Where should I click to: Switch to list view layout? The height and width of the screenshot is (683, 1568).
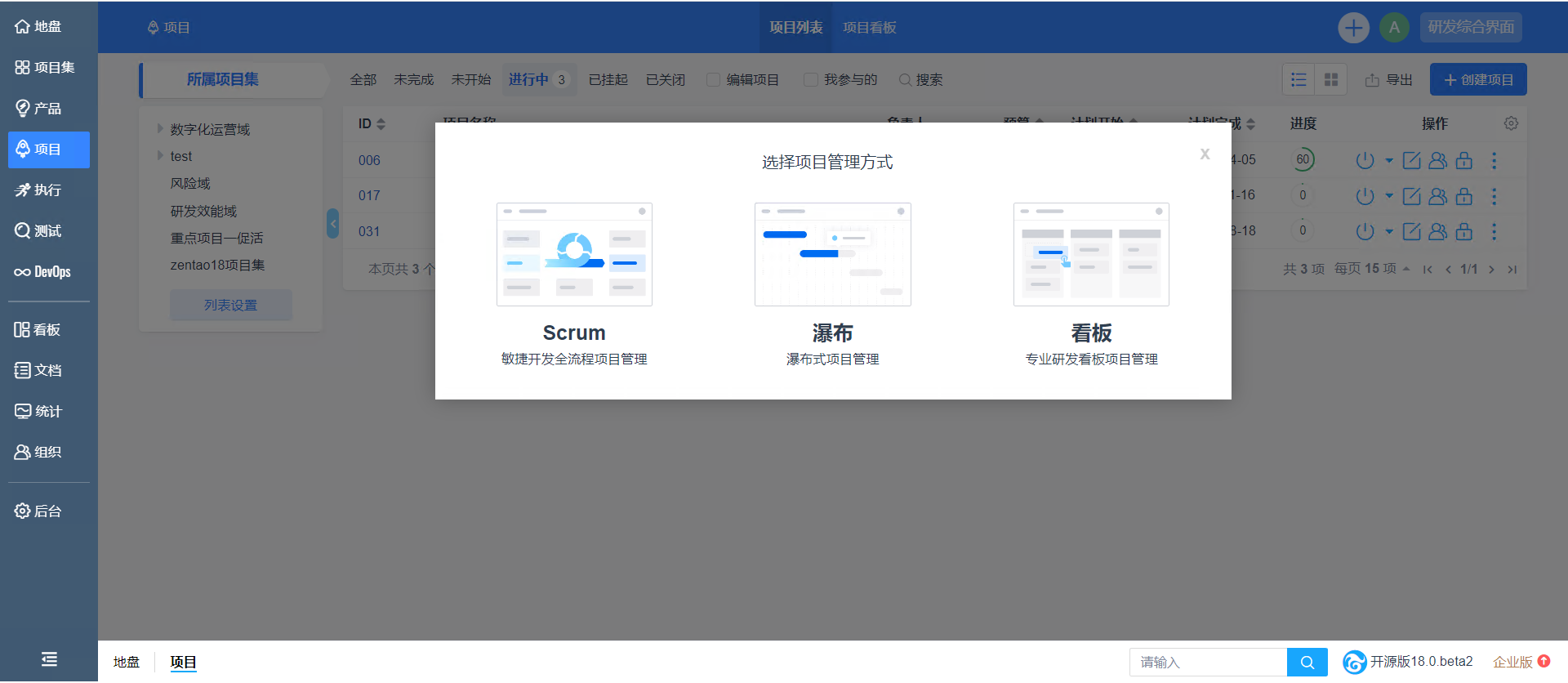(1298, 79)
